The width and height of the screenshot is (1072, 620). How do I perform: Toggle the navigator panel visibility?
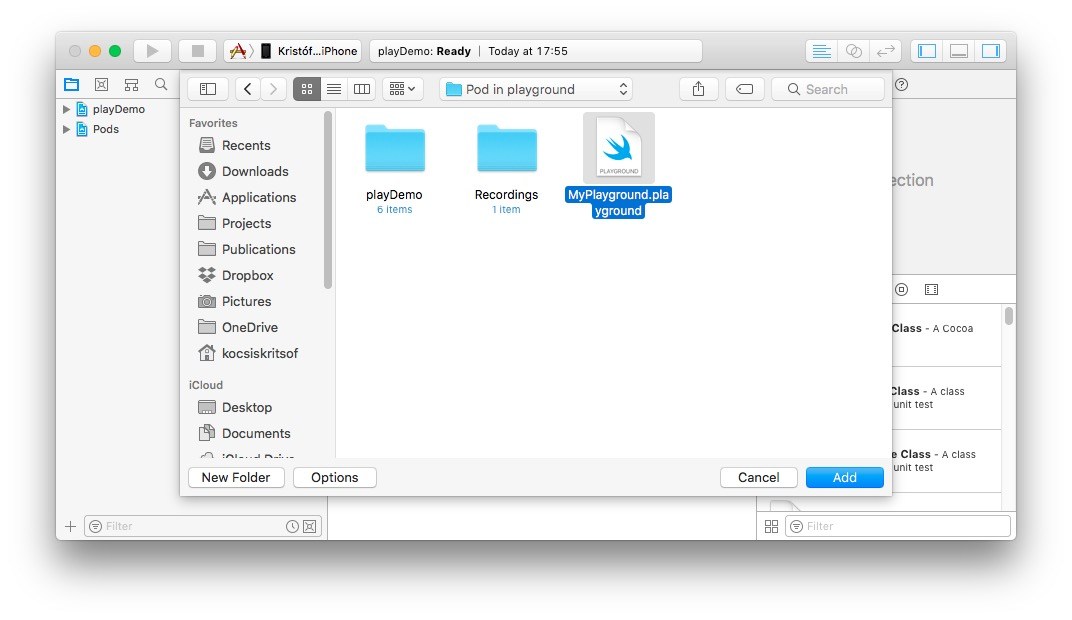(x=926, y=50)
